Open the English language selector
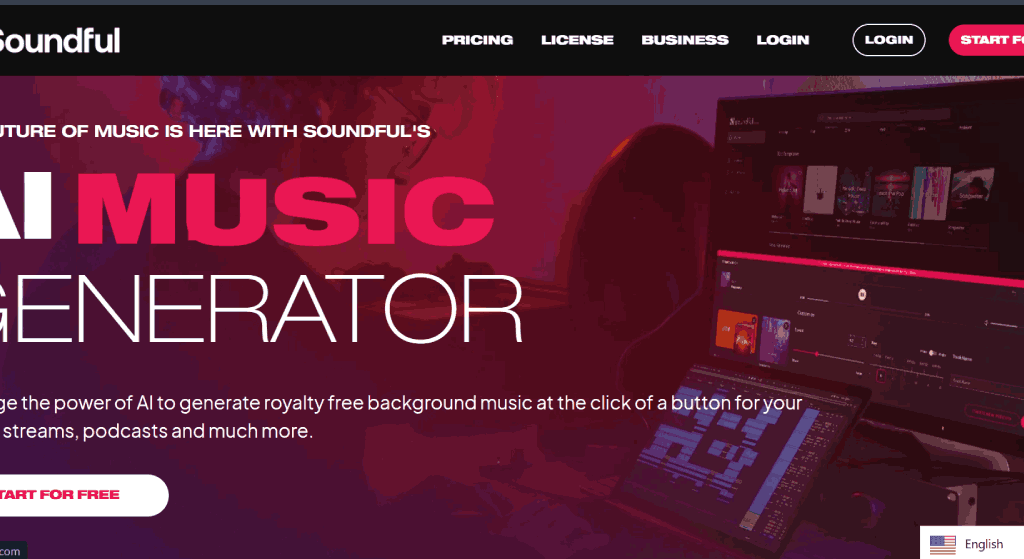Screen dimensions: 1024x559 point(971,543)
